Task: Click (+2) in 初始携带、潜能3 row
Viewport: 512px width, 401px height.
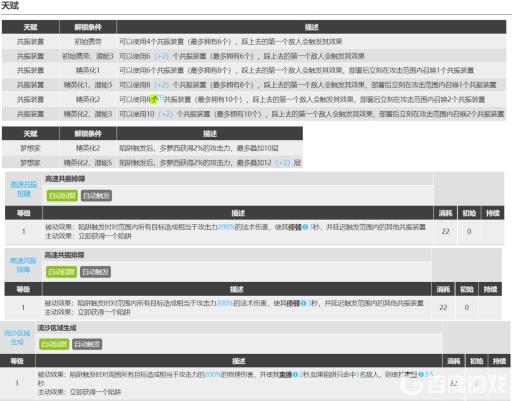Action: point(162,56)
